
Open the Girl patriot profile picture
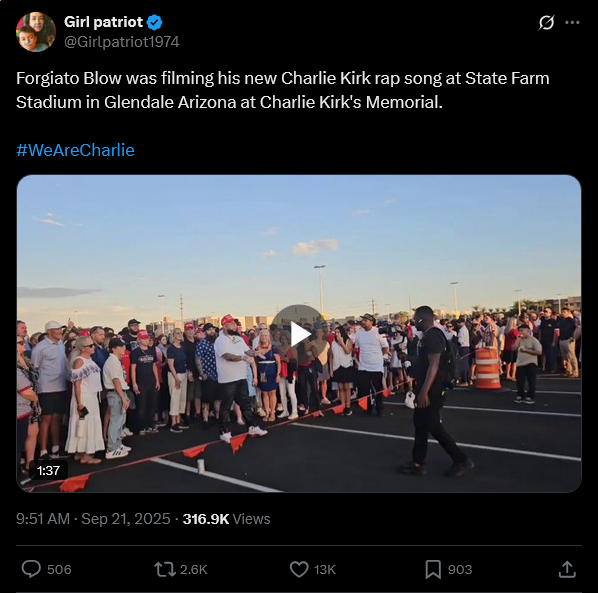(x=36, y=32)
